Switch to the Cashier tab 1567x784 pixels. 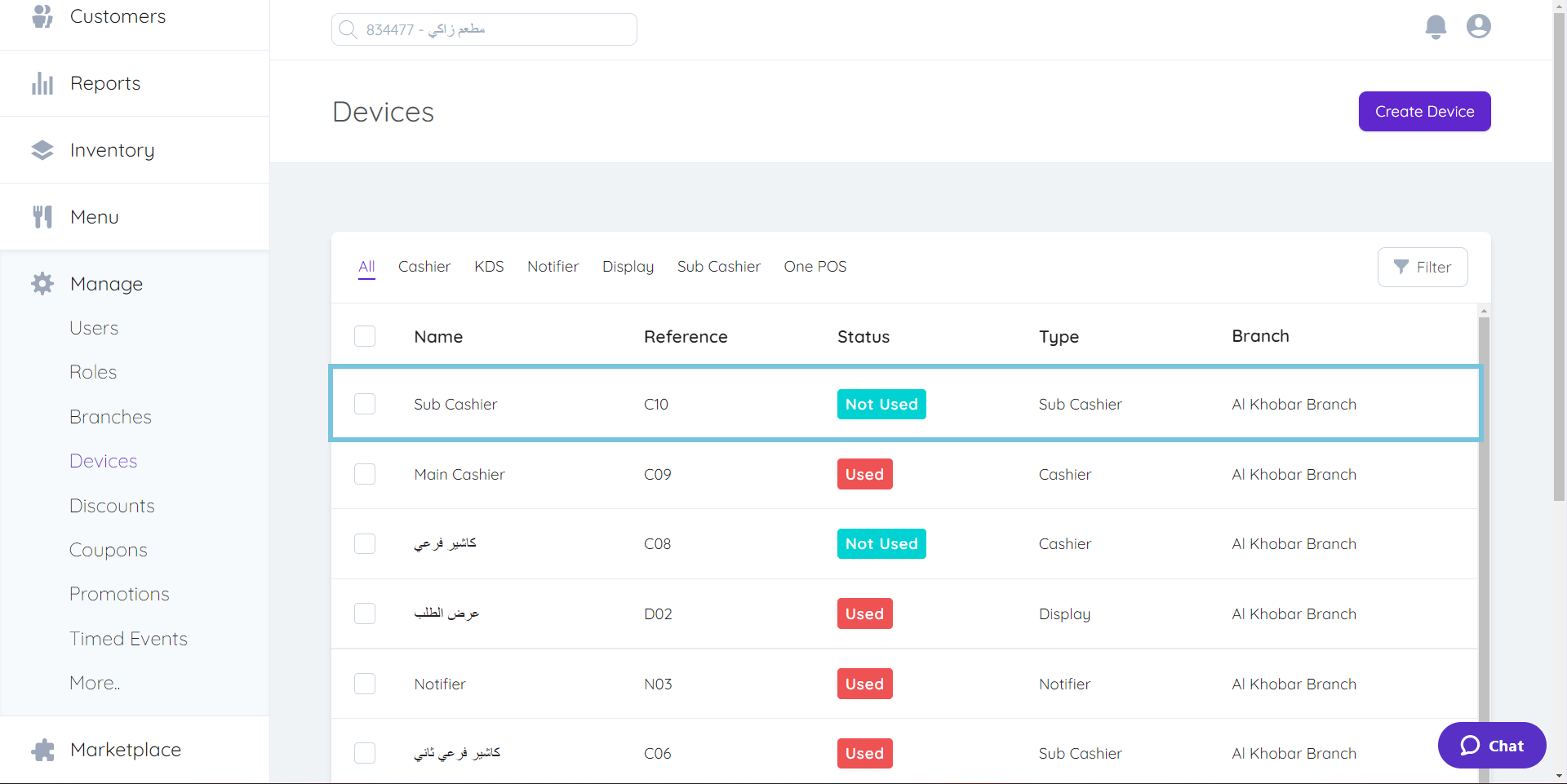click(x=424, y=267)
